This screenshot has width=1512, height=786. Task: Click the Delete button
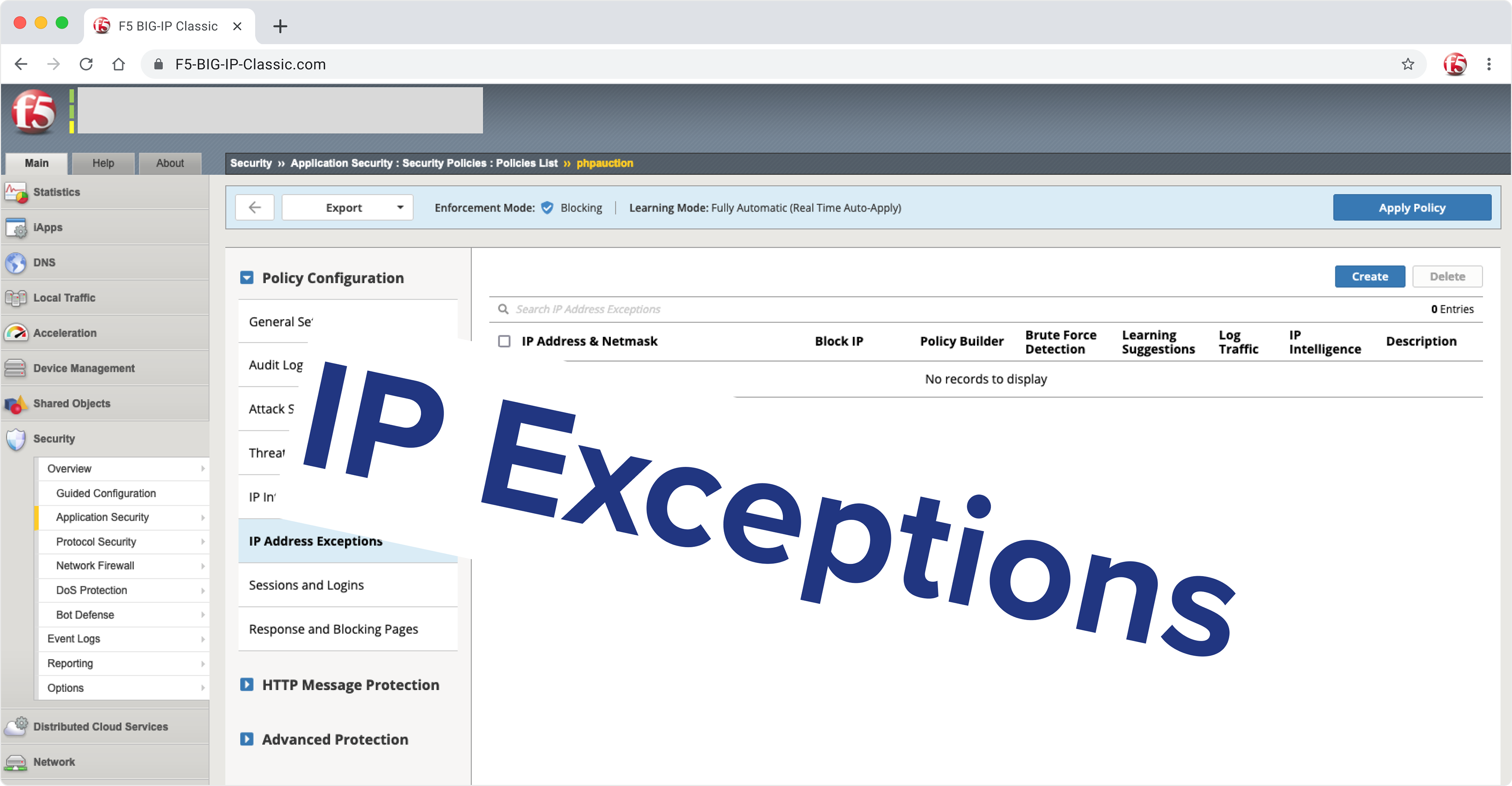[x=1447, y=276]
